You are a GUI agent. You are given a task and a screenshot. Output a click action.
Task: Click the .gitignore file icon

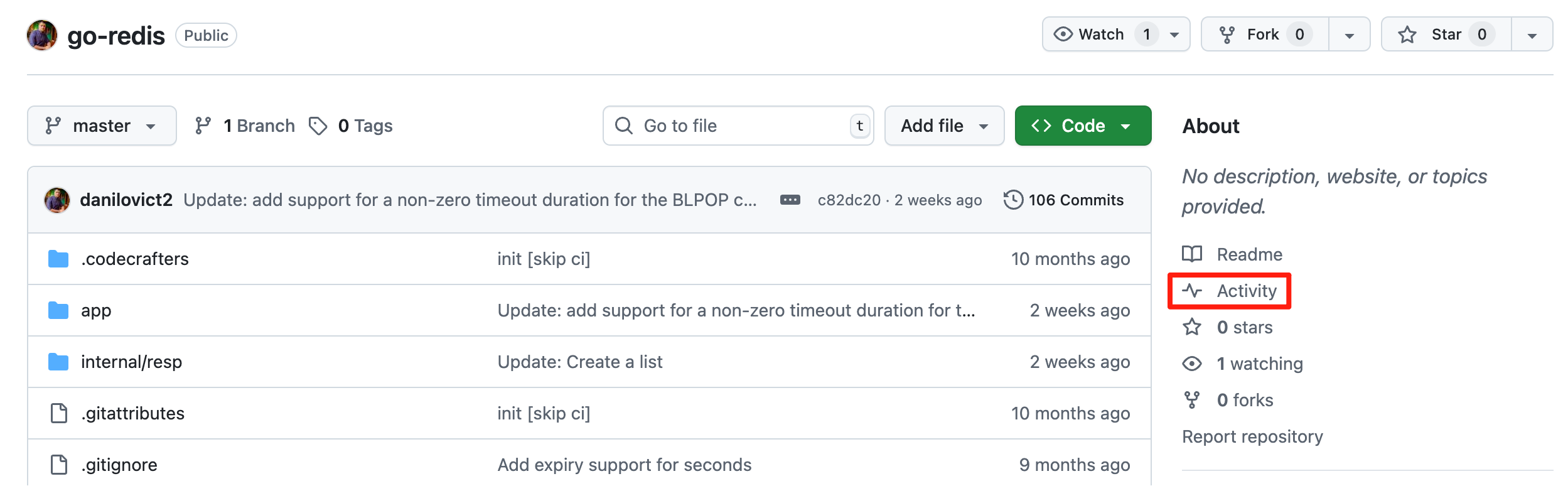(59, 465)
